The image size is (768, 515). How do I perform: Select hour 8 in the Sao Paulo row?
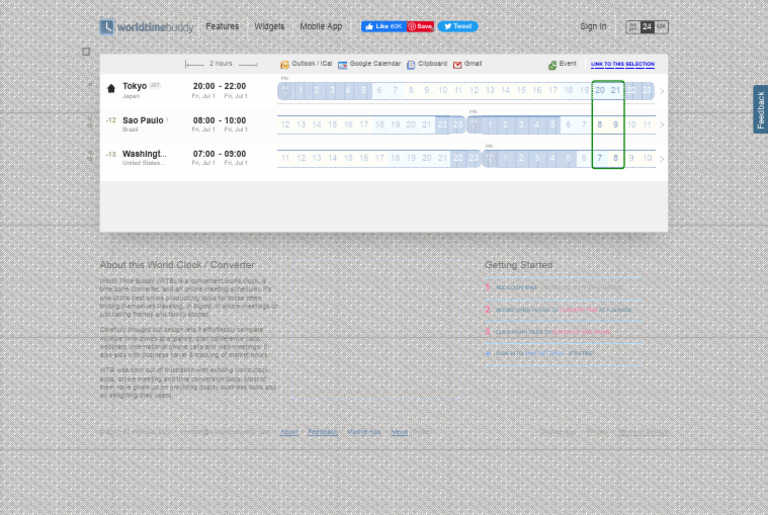point(600,124)
